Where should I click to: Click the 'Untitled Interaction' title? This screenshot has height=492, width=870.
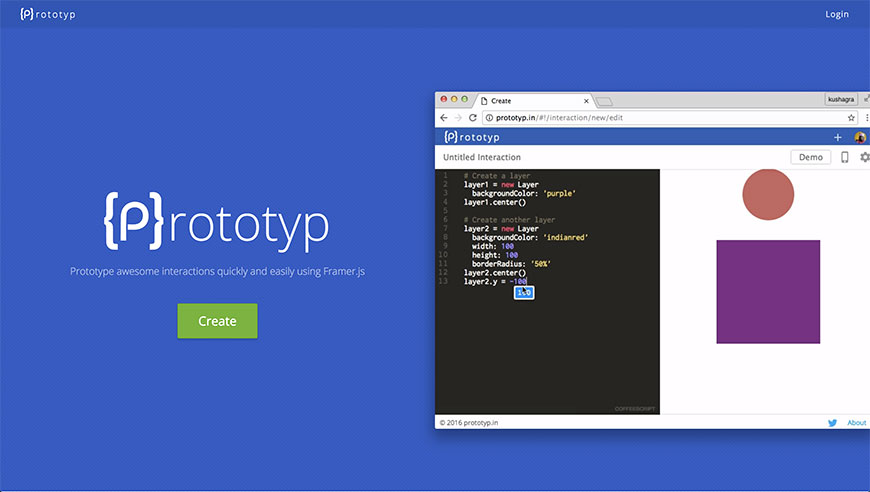point(482,158)
